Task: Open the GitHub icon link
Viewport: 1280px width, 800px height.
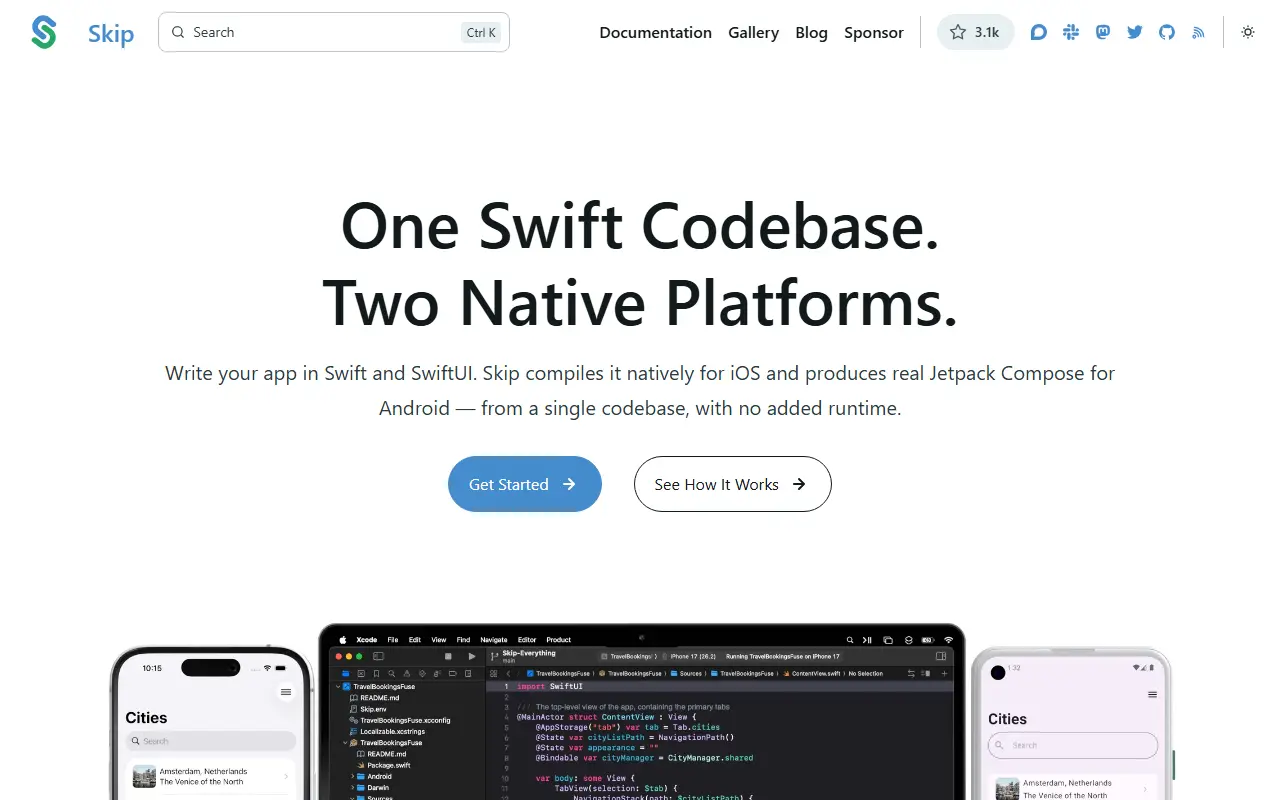Action: point(1167,32)
